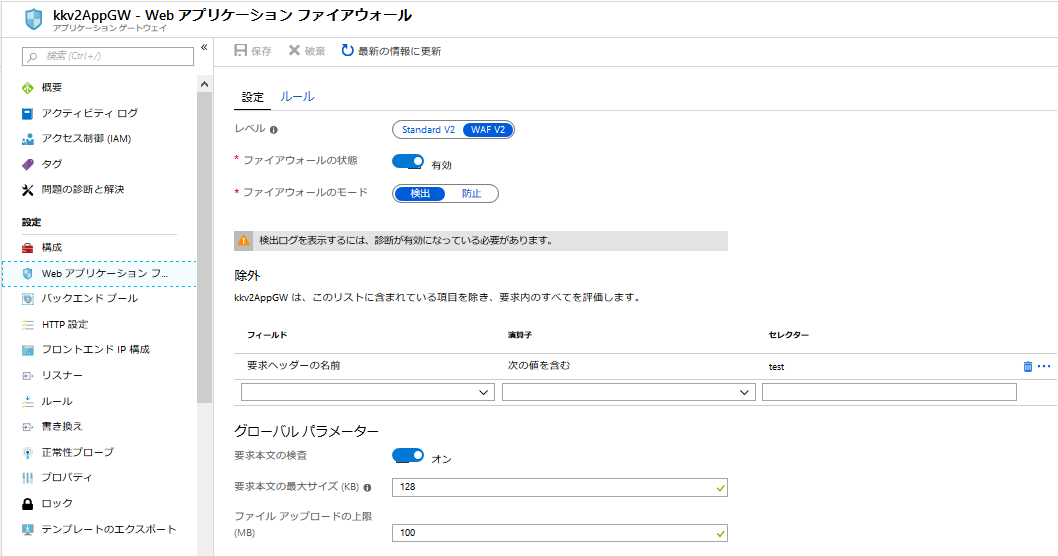
Task: Click the 破棄 discard toolbar button
Action: [x=307, y=51]
